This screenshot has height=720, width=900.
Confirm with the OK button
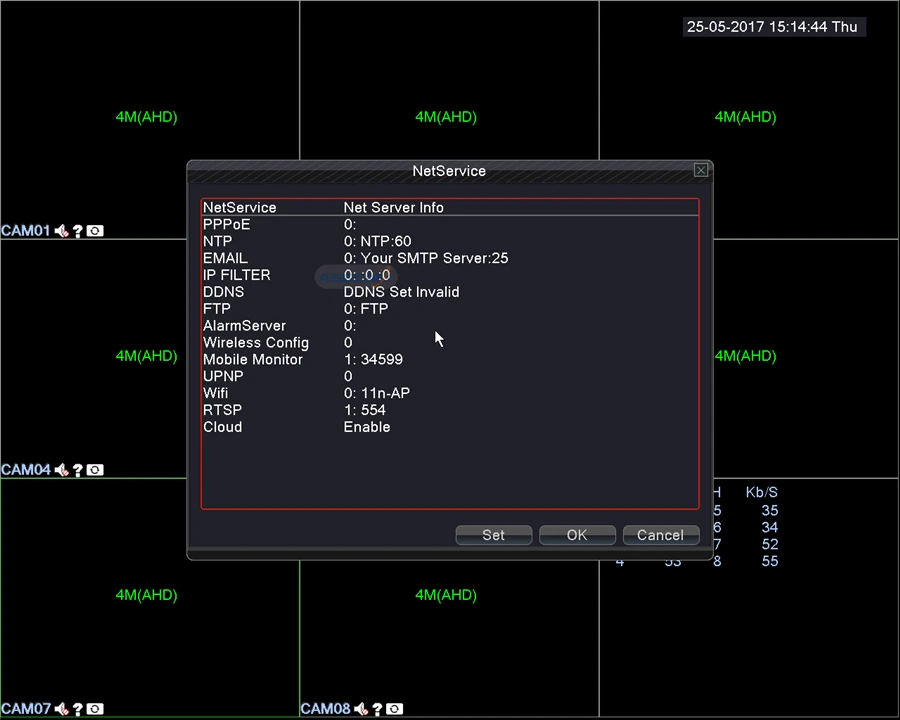[x=577, y=535]
